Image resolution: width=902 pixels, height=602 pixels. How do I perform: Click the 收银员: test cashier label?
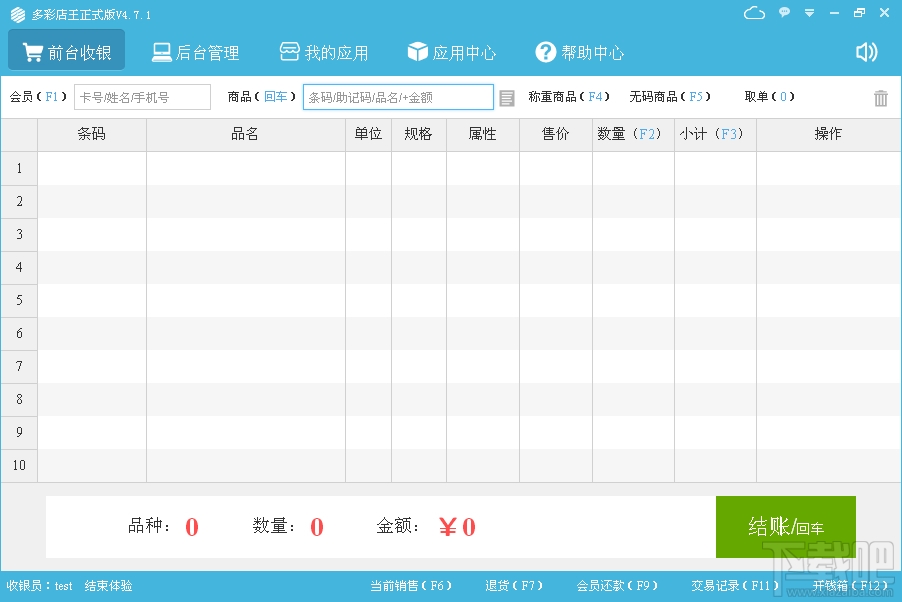click(x=40, y=586)
